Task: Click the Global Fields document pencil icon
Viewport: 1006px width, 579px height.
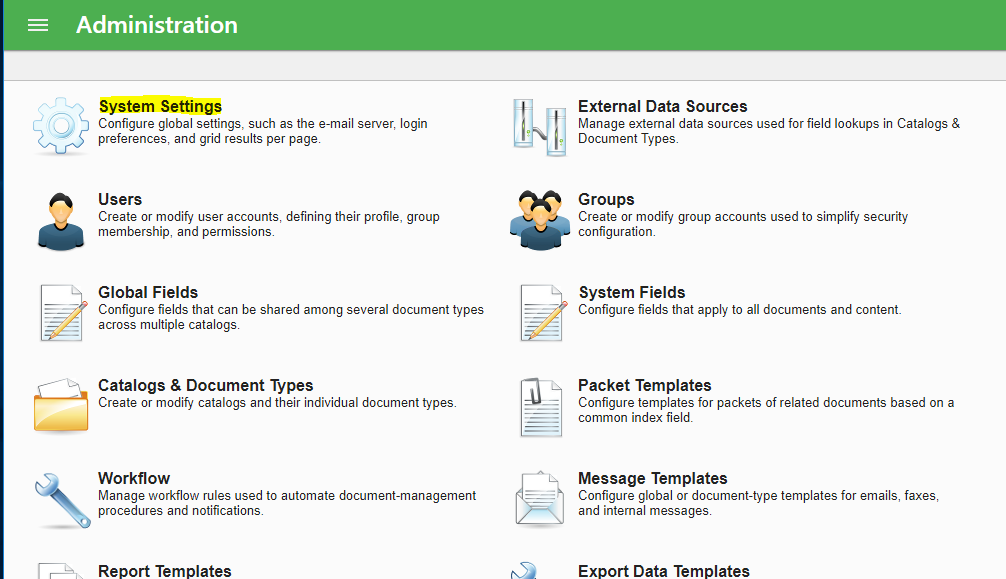Action: (64, 313)
